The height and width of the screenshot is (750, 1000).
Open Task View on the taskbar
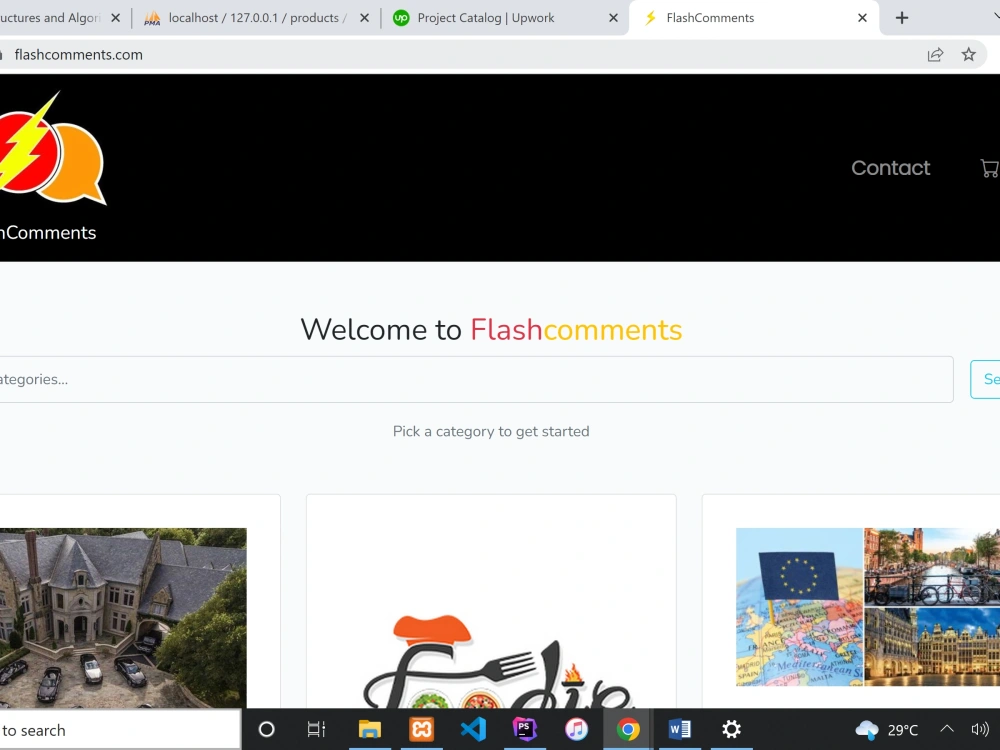[316, 729]
